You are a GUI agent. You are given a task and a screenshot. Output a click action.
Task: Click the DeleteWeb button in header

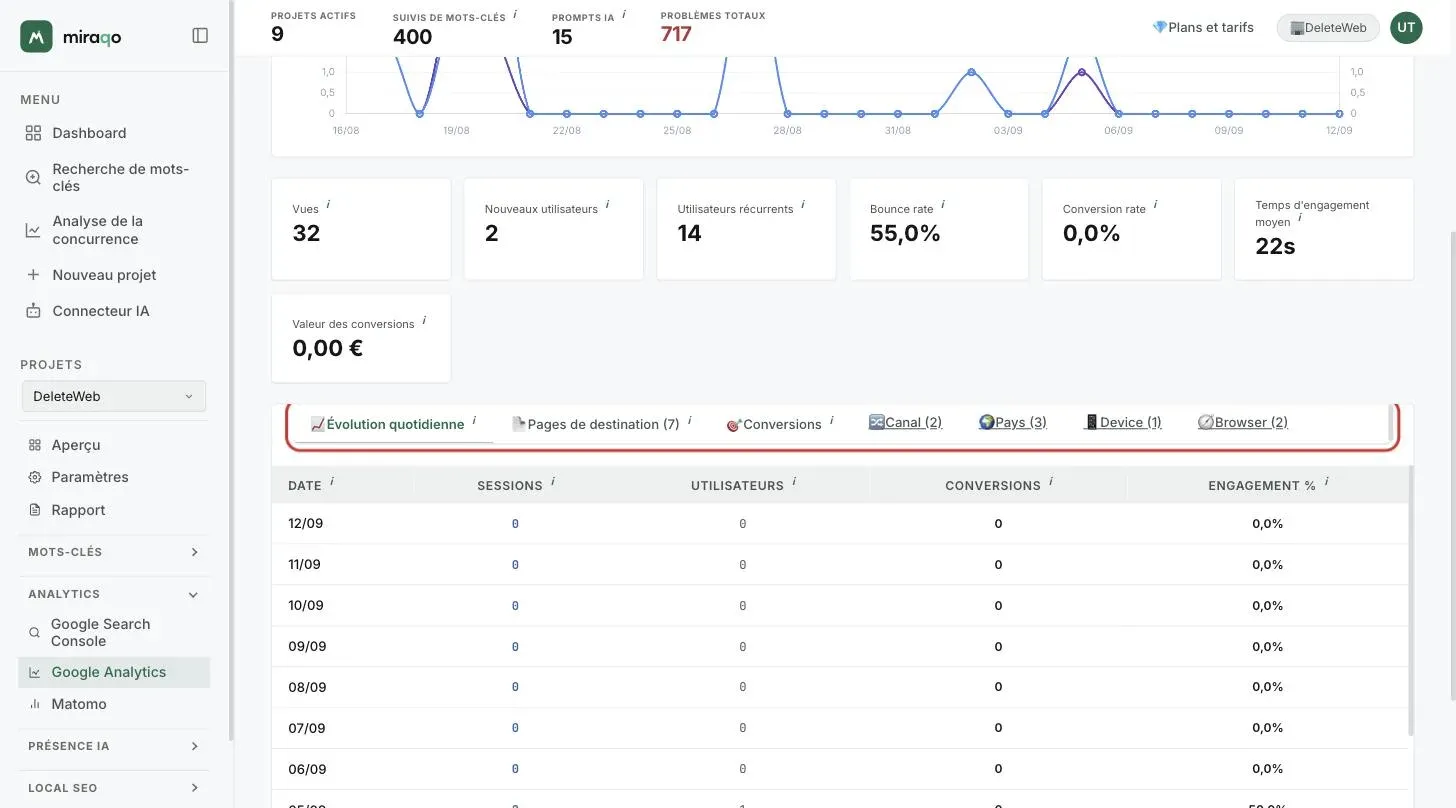[x=1328, y=28]
